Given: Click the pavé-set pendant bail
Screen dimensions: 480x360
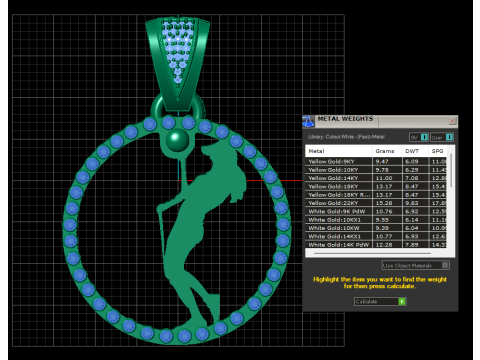Looking at the screenshot, I should coord(178,63).
